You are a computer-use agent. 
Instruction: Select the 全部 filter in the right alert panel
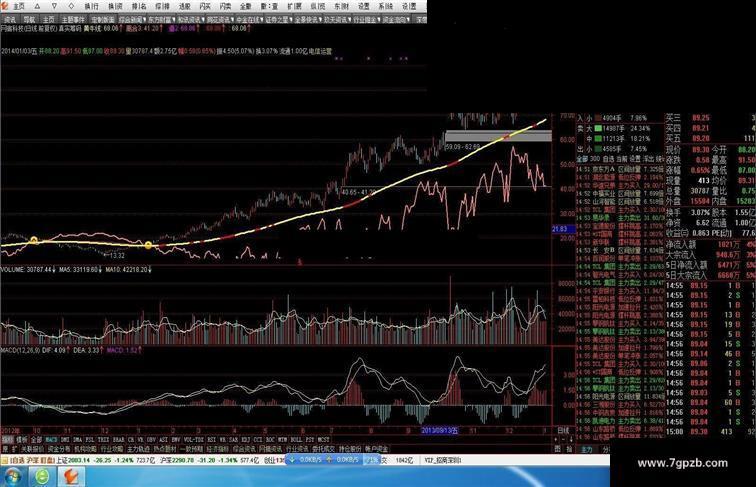pos(582,159)
